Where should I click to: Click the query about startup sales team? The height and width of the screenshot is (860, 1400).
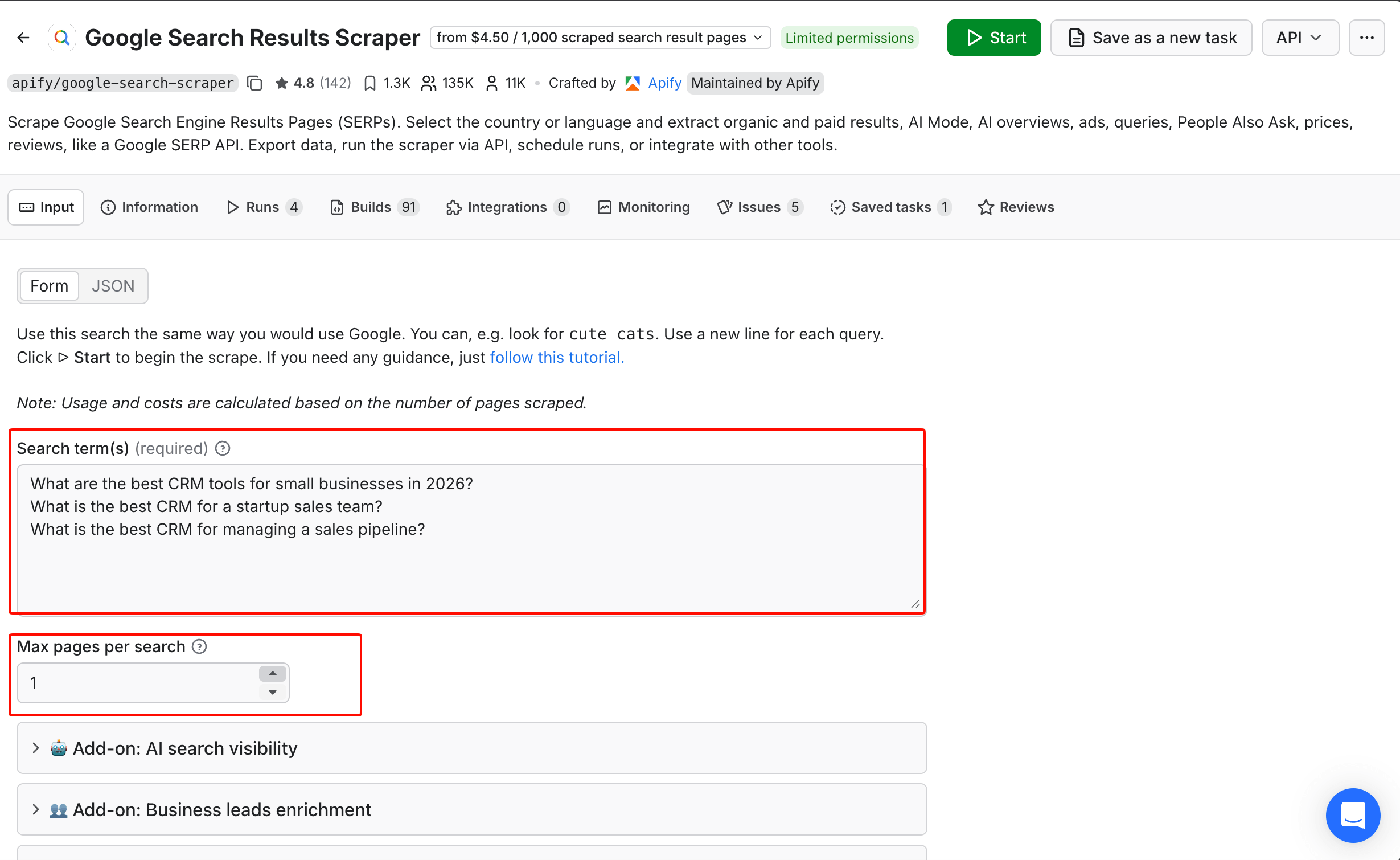206,506
